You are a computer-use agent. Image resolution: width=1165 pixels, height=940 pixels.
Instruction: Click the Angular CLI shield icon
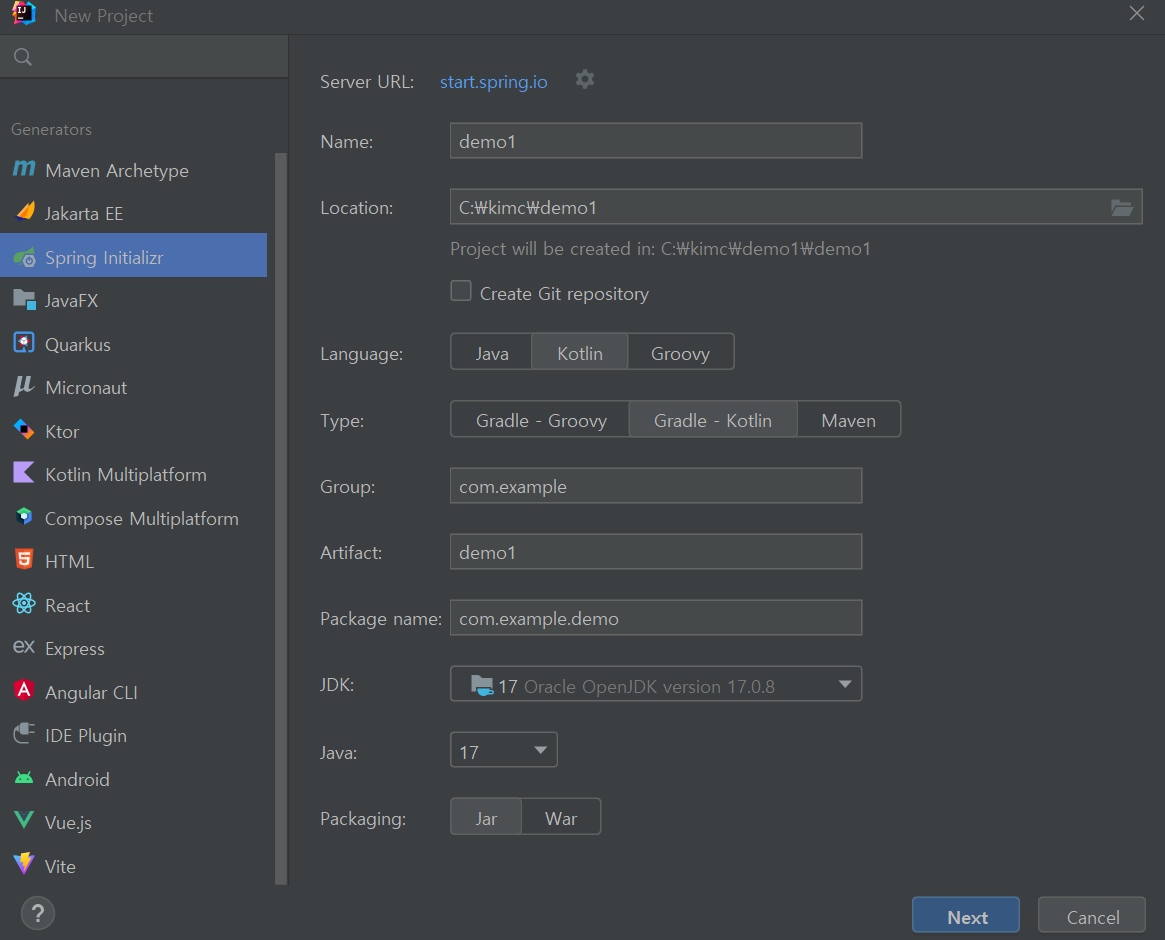tap(24, 691)
